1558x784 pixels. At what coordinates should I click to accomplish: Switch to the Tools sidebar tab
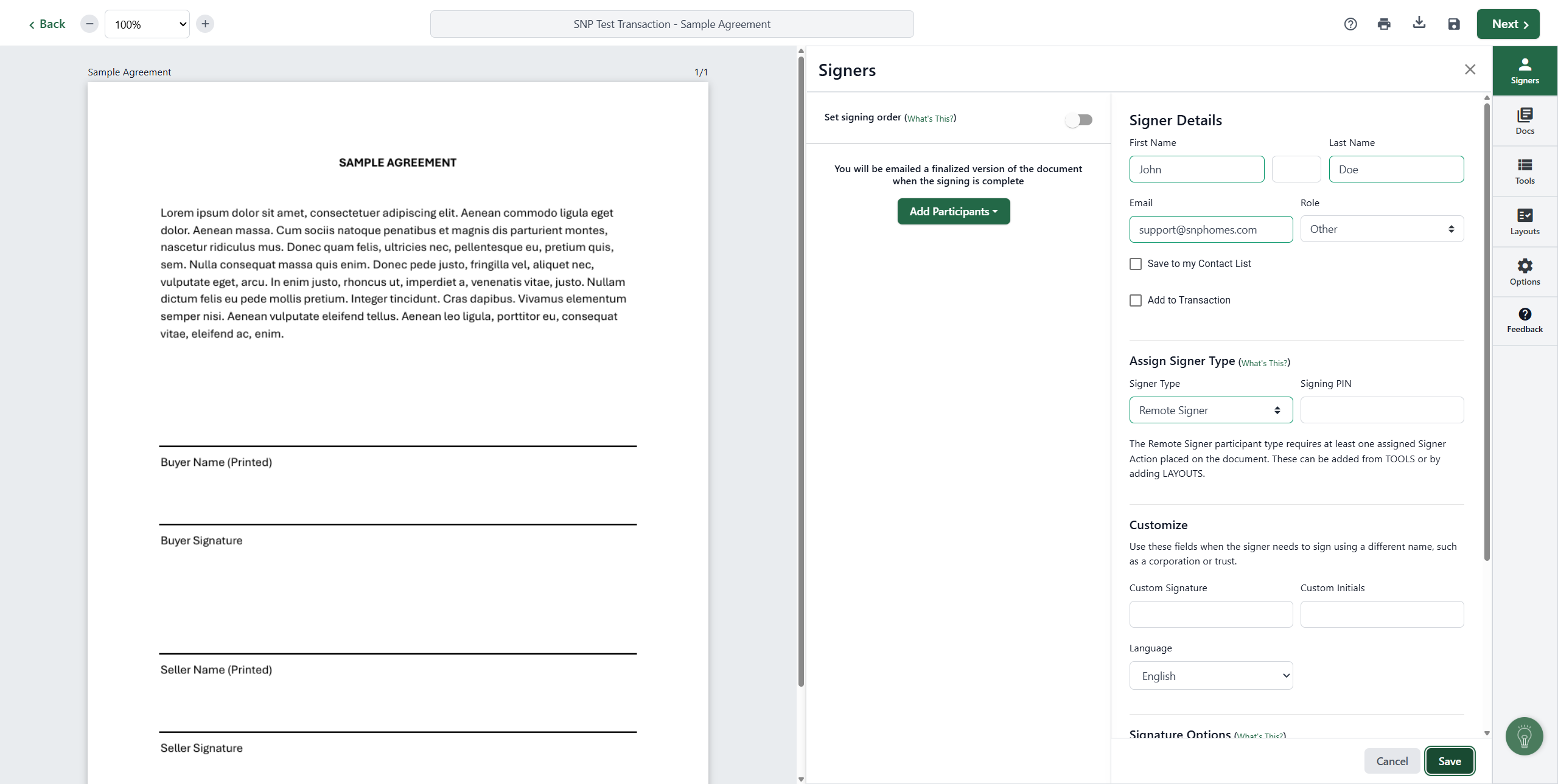(x=1525, y=171)
